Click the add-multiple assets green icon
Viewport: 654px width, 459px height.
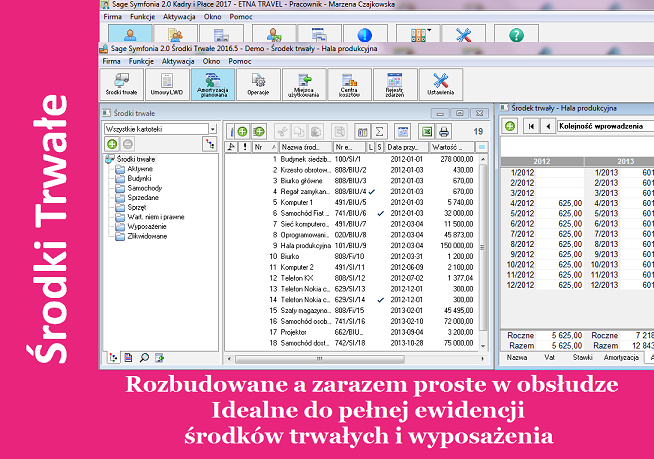coord(259,132)
